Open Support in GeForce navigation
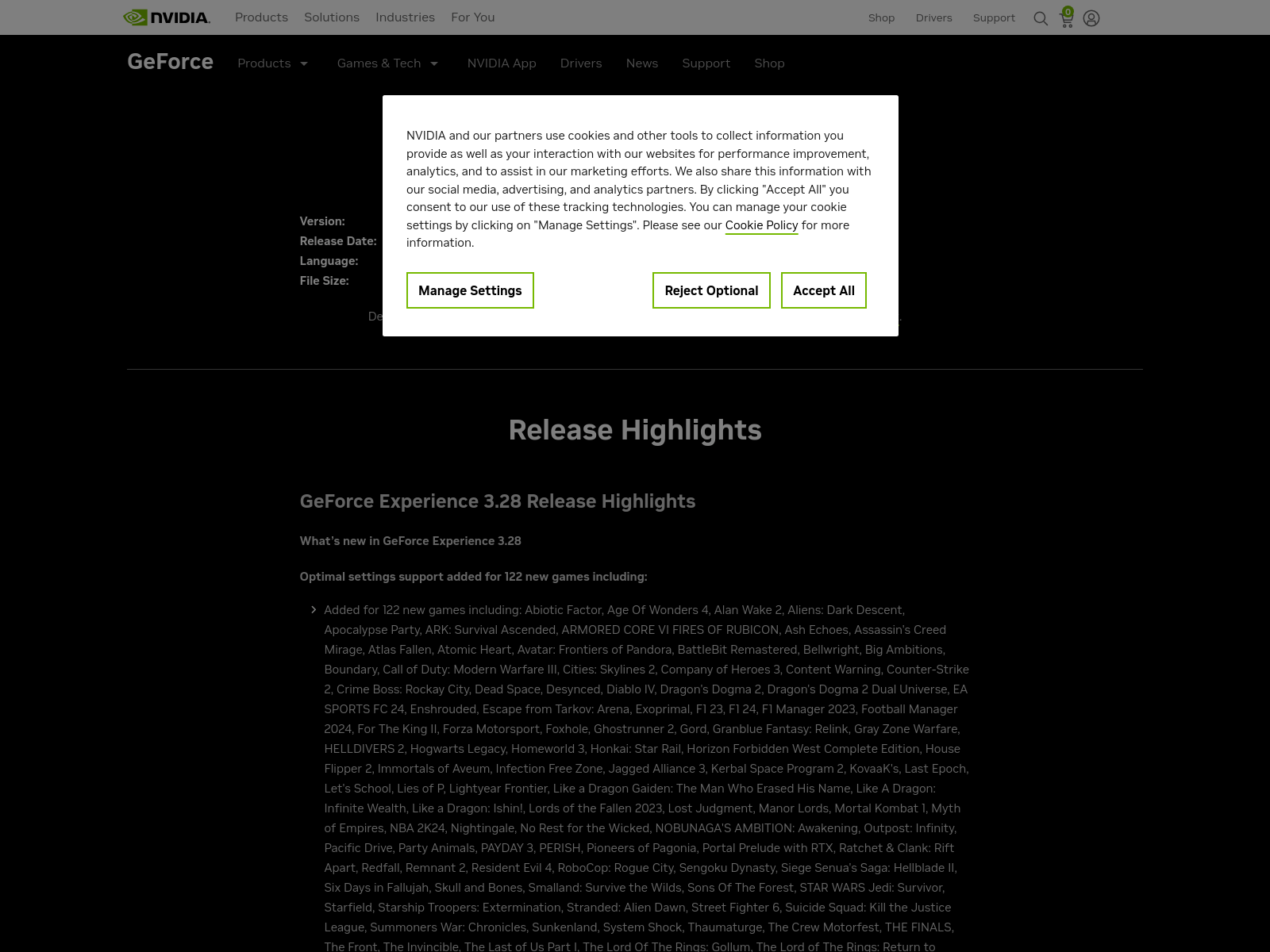1270x952 pixels. click(706, 63)
